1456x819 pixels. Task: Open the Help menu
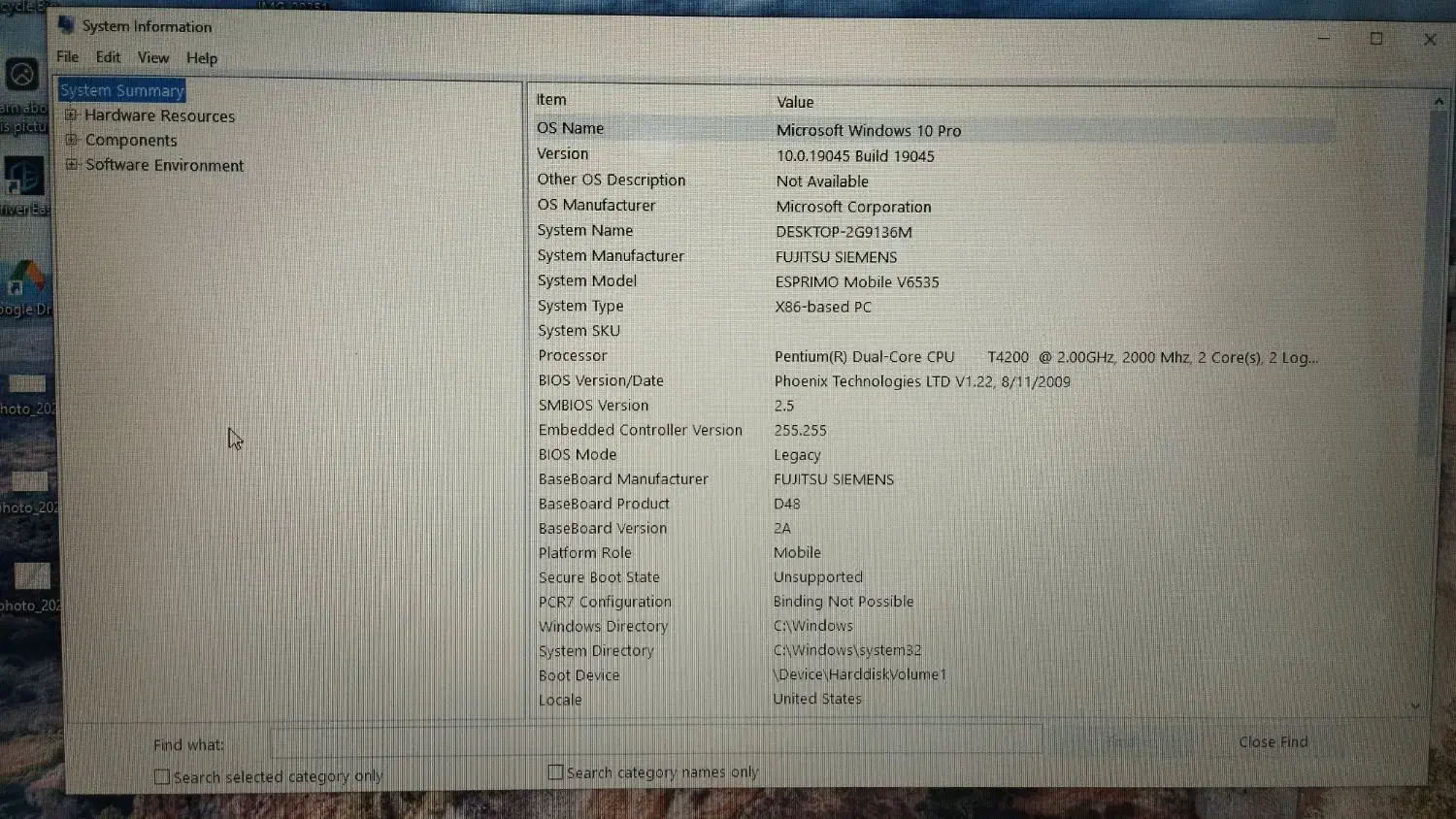click(x=202, y=58)
